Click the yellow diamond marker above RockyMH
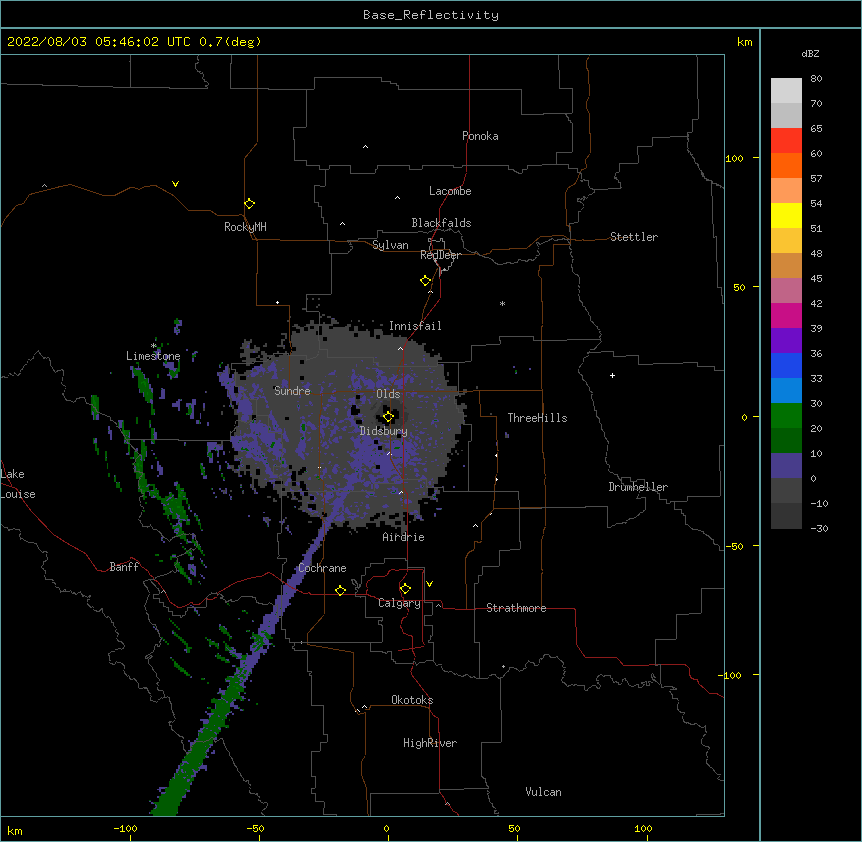This screenshot has height=842, width=862. click(x=249, y=204)
